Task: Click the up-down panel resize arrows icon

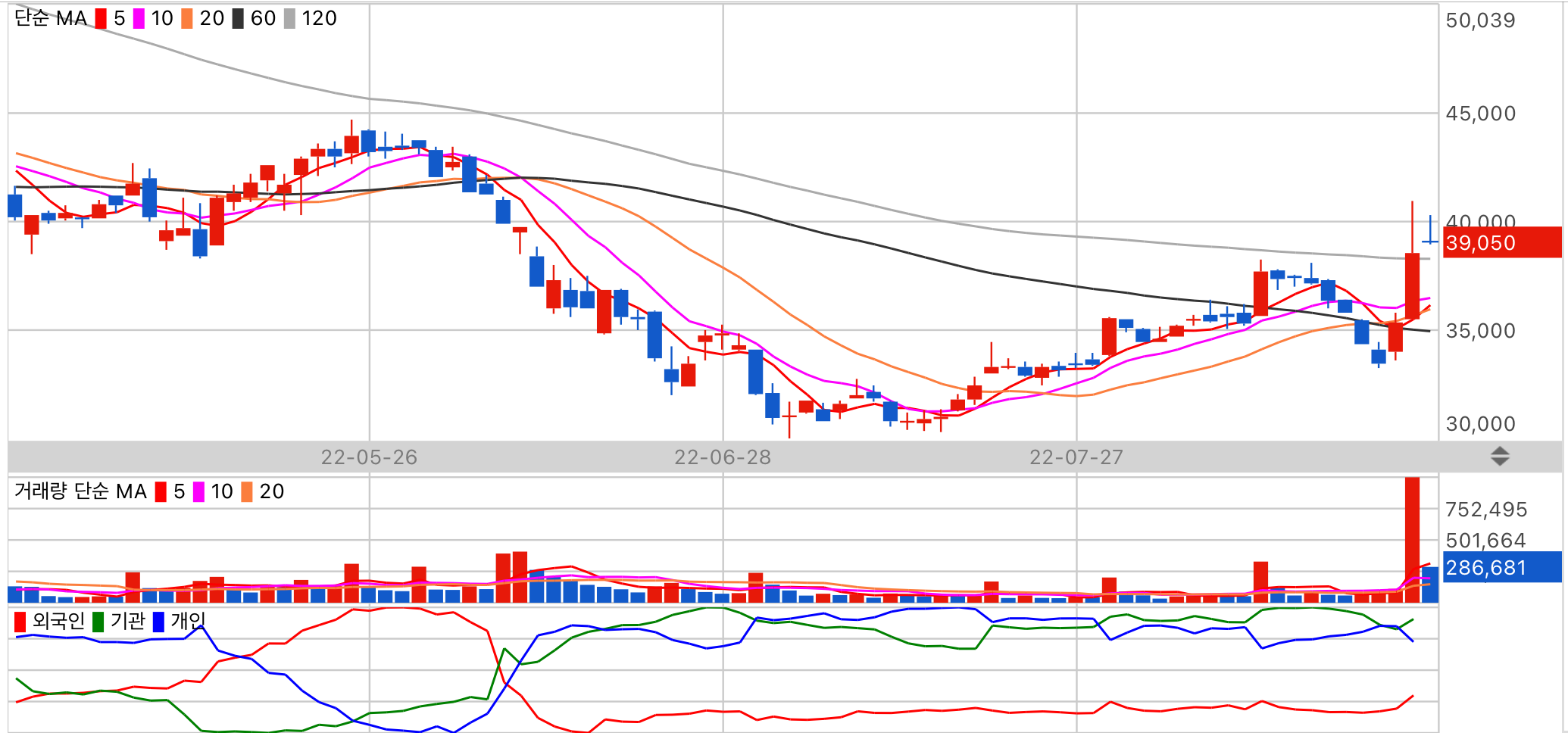Action: (1500, 457)
